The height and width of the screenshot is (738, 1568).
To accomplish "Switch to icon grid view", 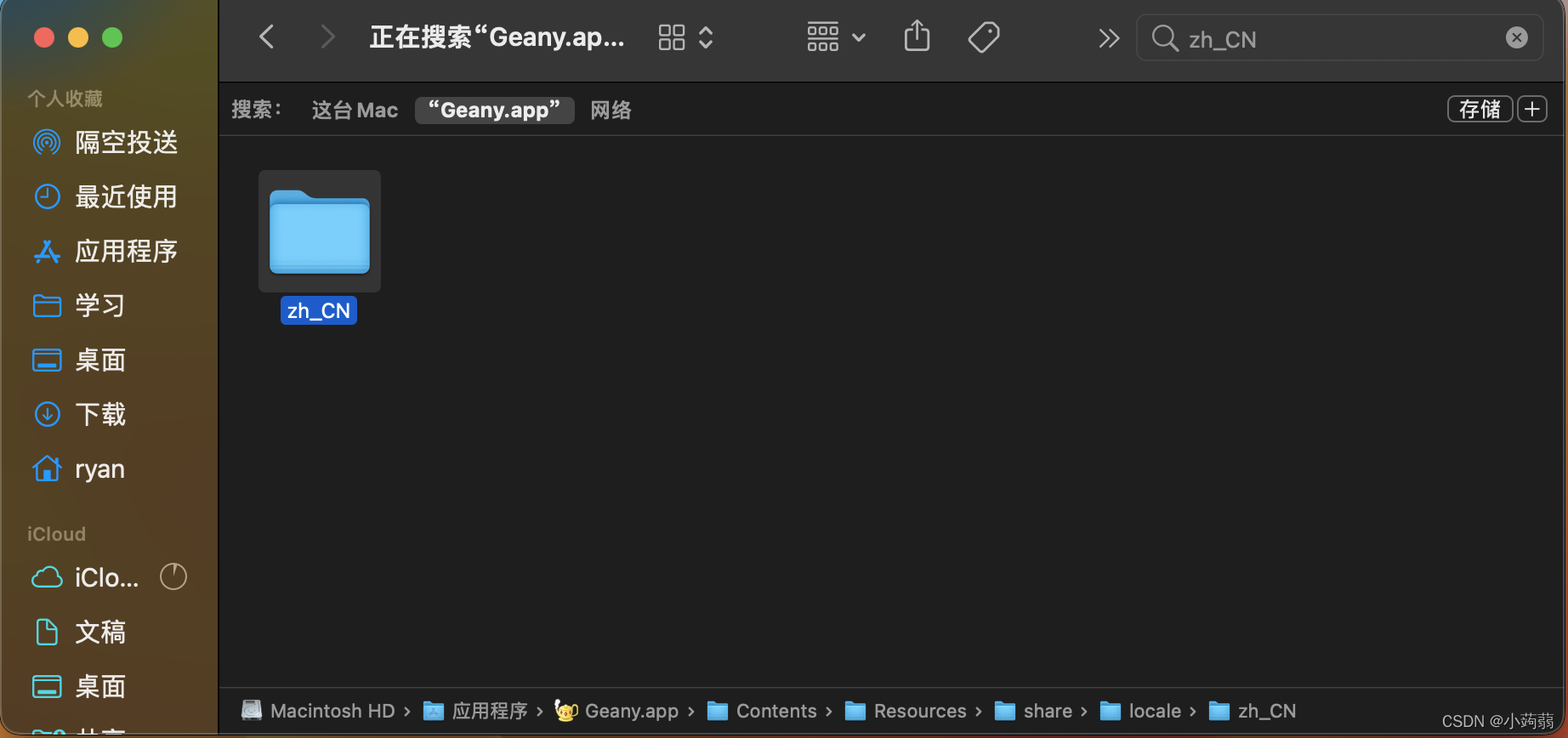I will point(672,37).
